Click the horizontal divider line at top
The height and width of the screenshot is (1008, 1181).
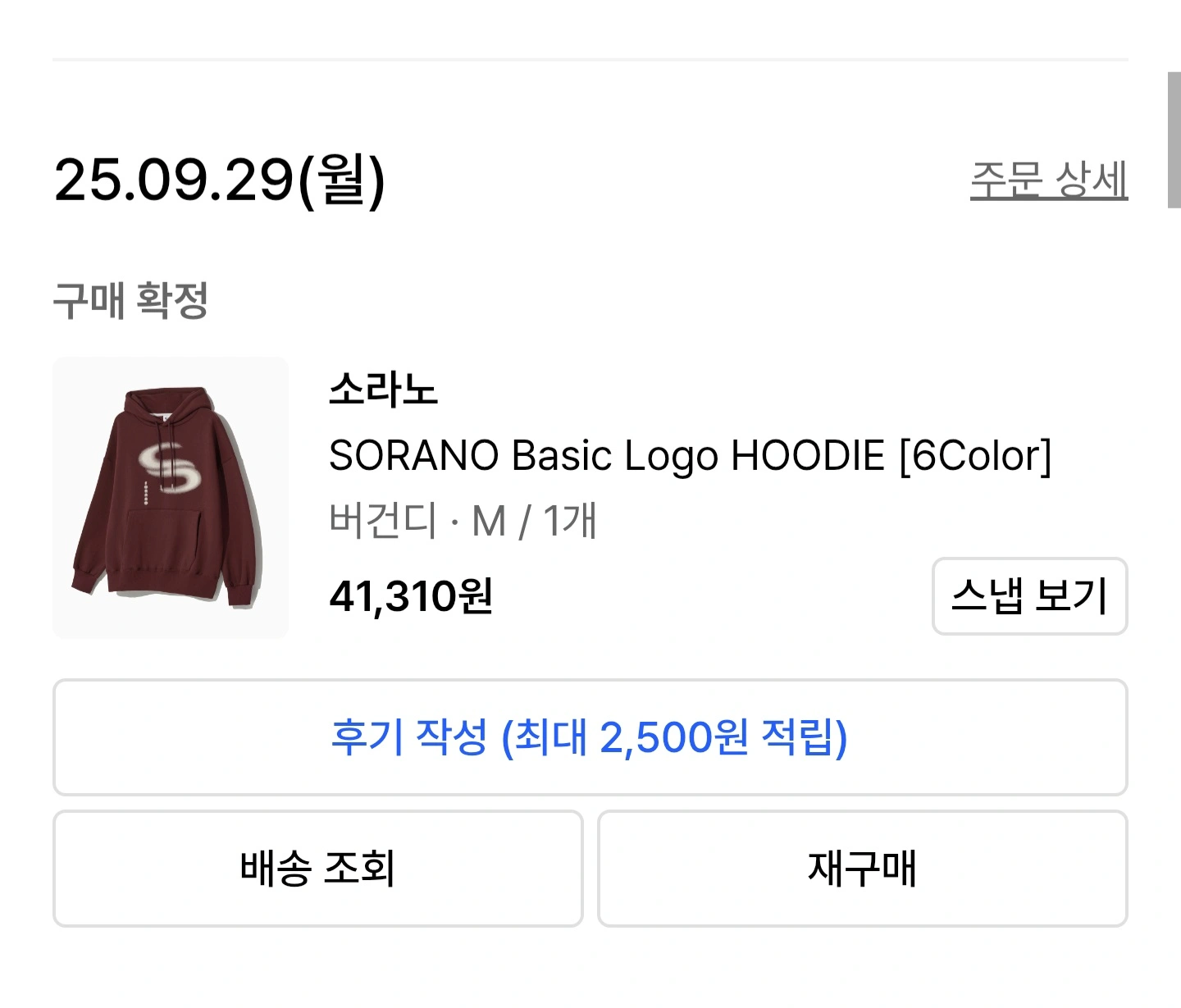point(590,59)
